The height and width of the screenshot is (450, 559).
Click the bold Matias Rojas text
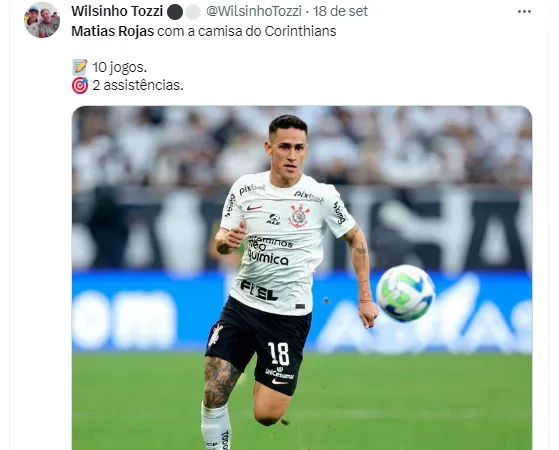pyautogui.click(x=113, y=31)
